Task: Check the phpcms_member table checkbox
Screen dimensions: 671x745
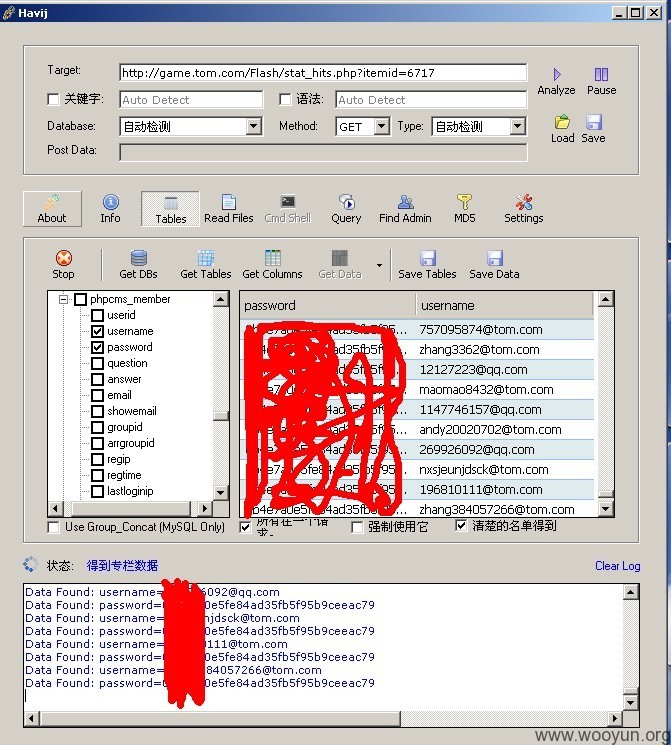Action: coord(80,299)
